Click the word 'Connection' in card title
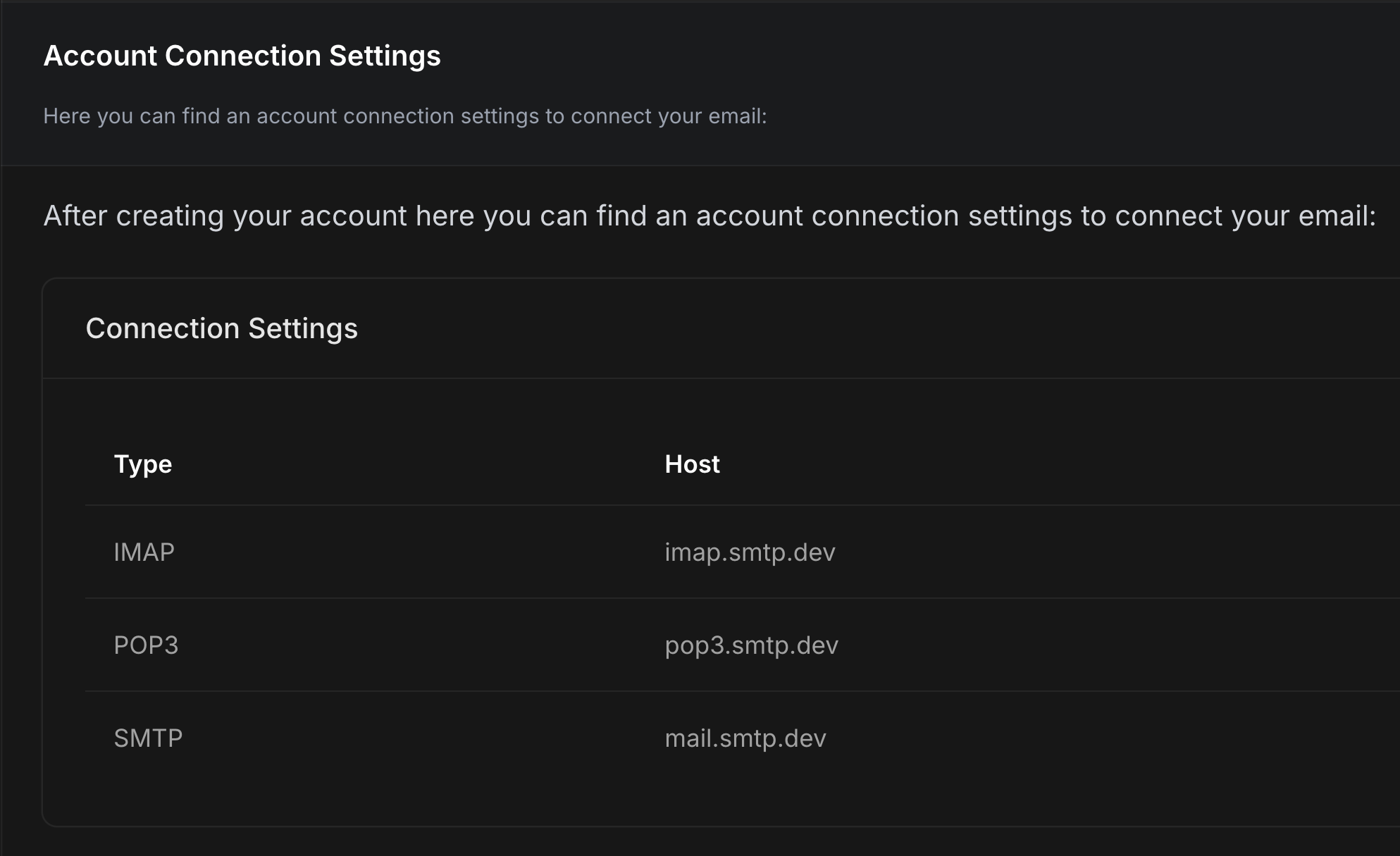This screenshot has height=856, width=1400. click(163, 328)
